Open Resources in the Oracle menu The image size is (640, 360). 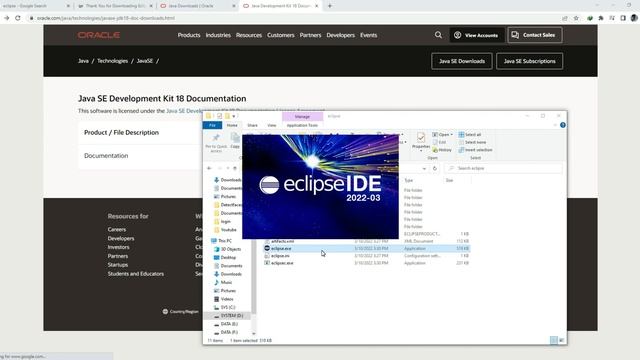click(249, 35)
